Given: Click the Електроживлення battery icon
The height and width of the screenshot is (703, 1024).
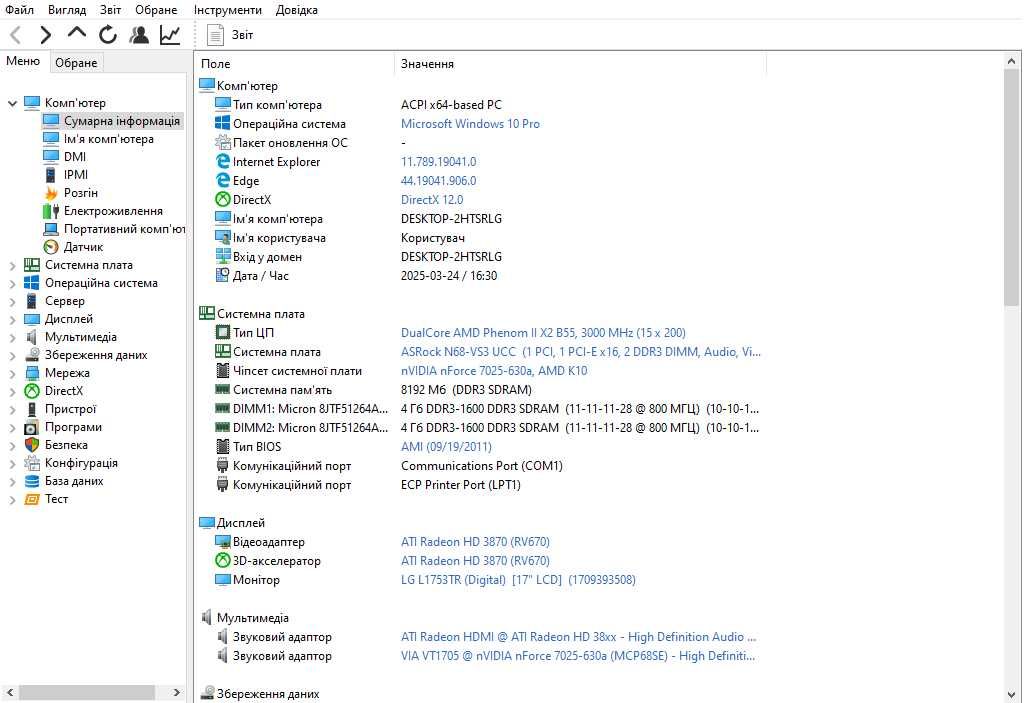Looking at the screenshot, I should coord(51,211).
